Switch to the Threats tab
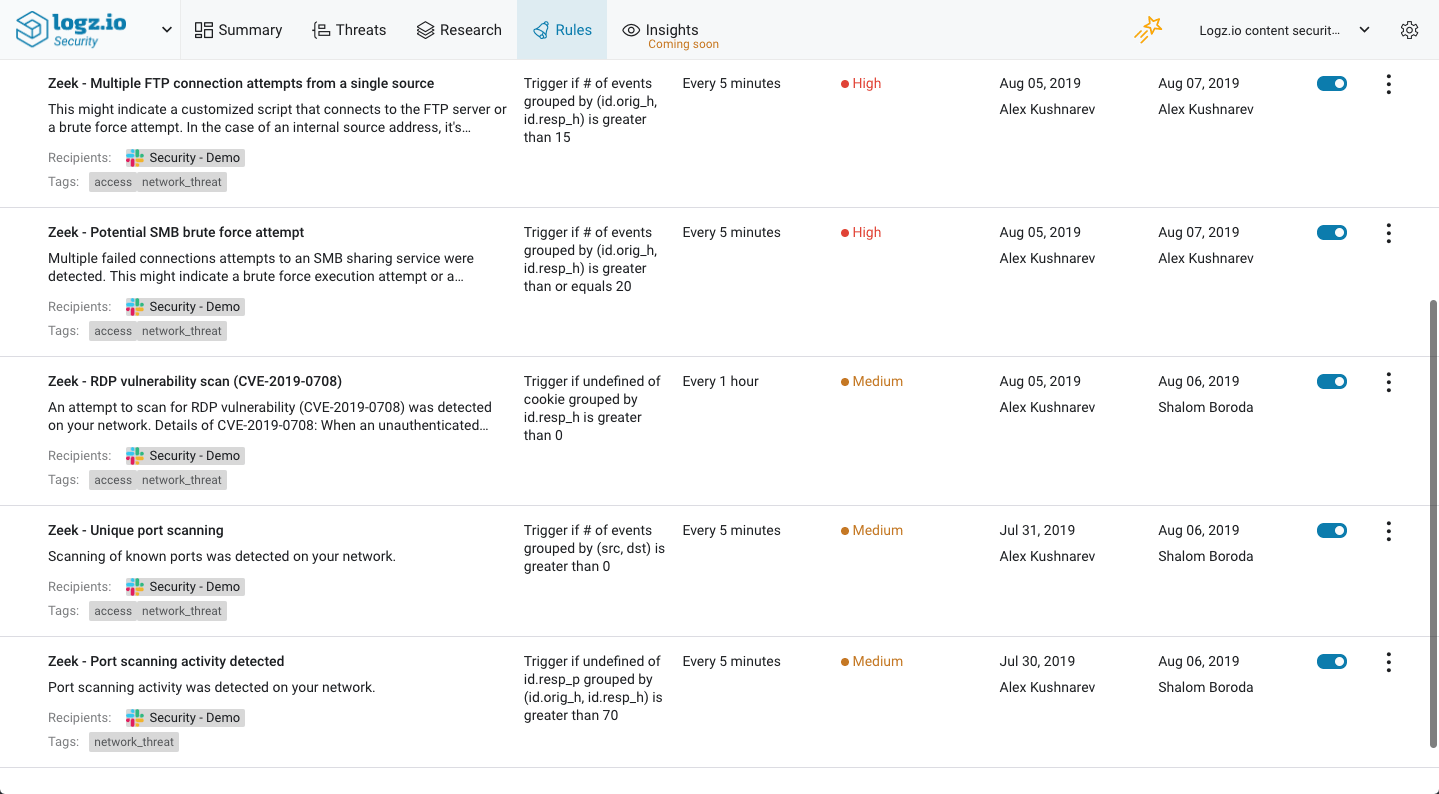Viewport: 1439px width, 794px height. click(x=349, y=30)
